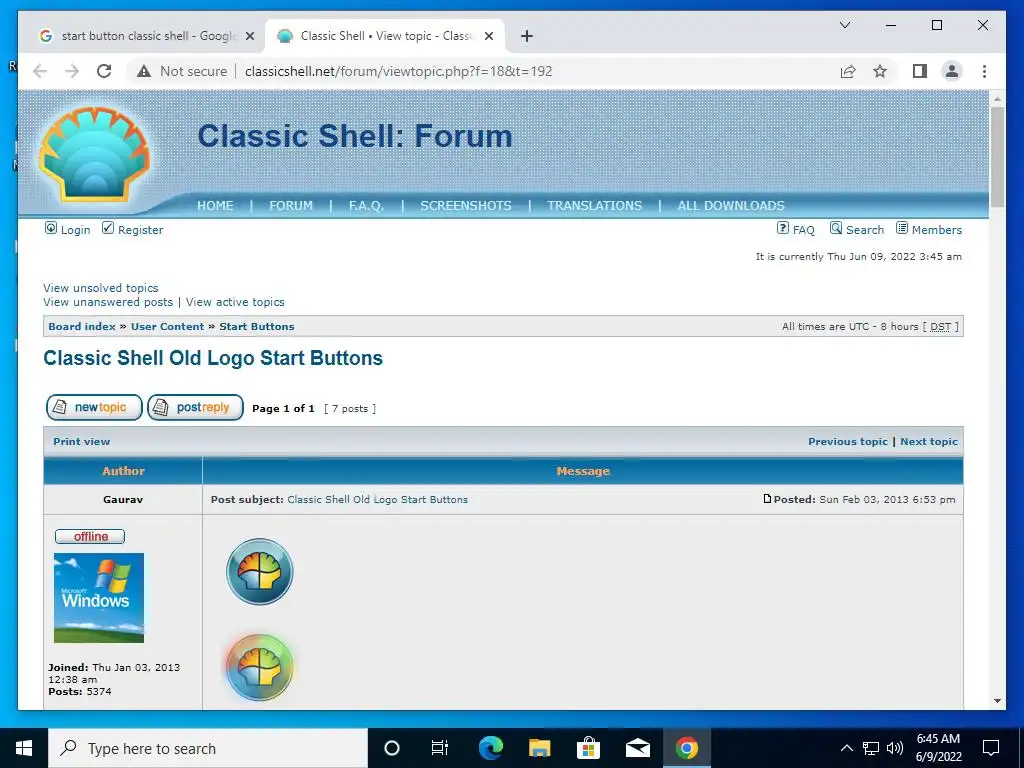1024x768 pixels.
Task: Open the Members list link
Action: pyautogui.click(x=929, y=229)
